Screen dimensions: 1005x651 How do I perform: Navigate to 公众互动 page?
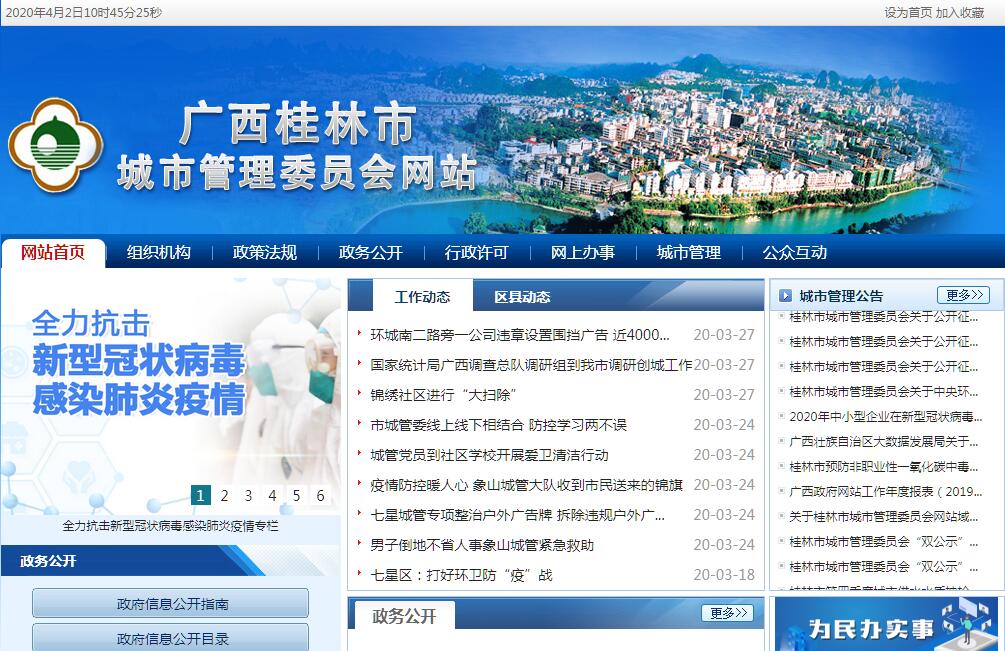[795, 253]
